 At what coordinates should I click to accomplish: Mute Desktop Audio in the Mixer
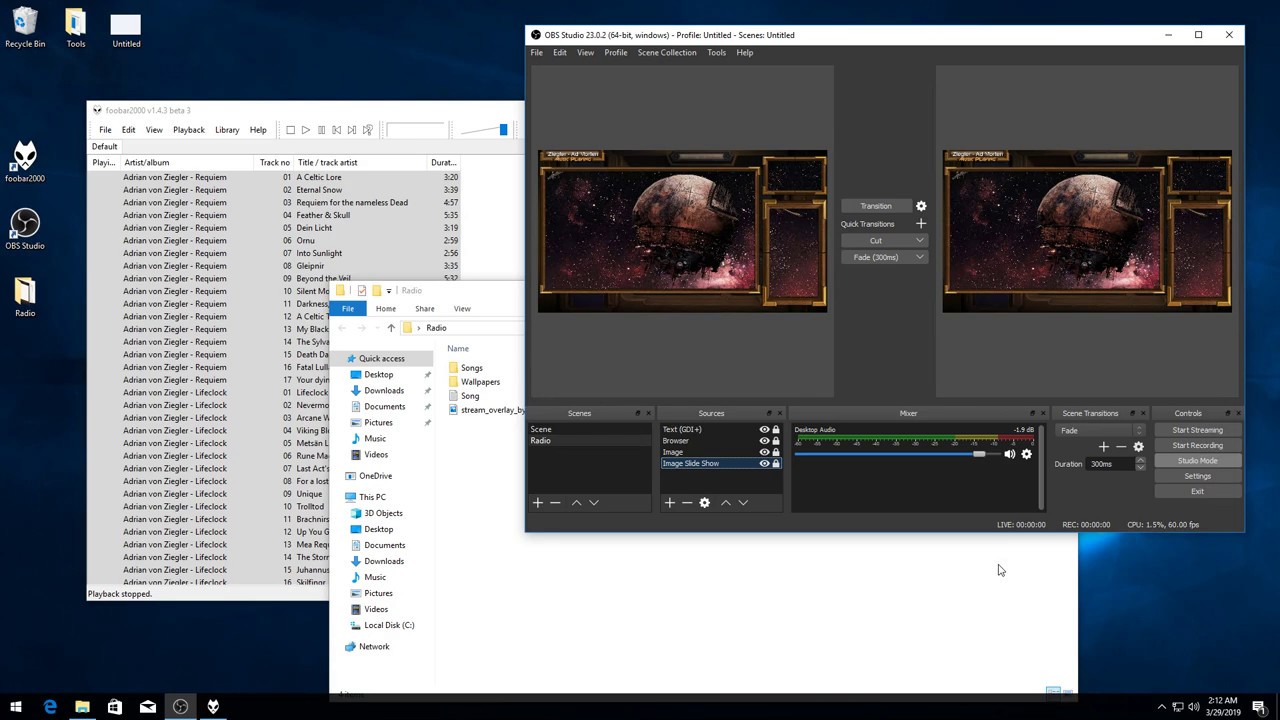pos(1010,454)
